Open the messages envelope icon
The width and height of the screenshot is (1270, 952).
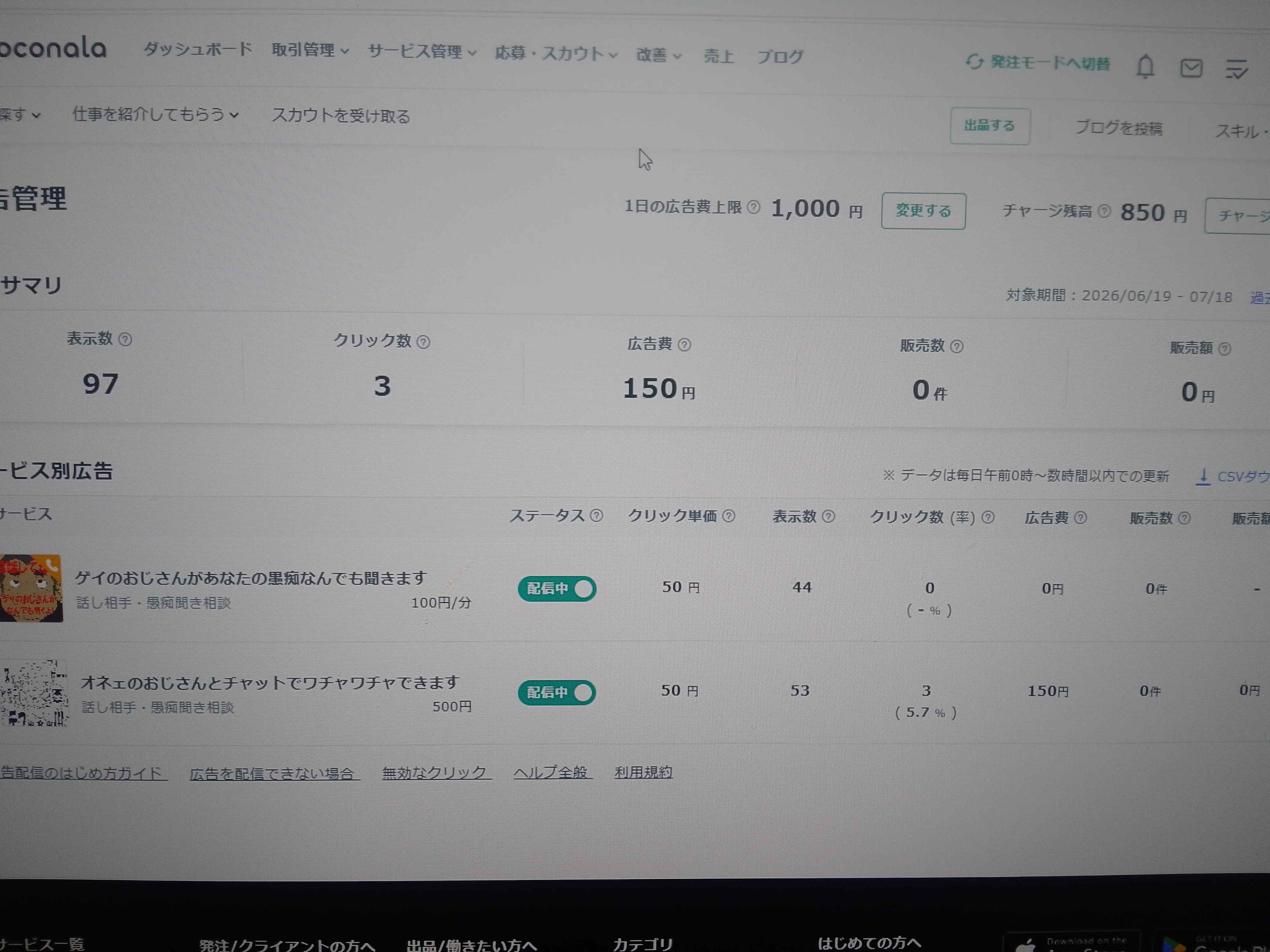1191,68
